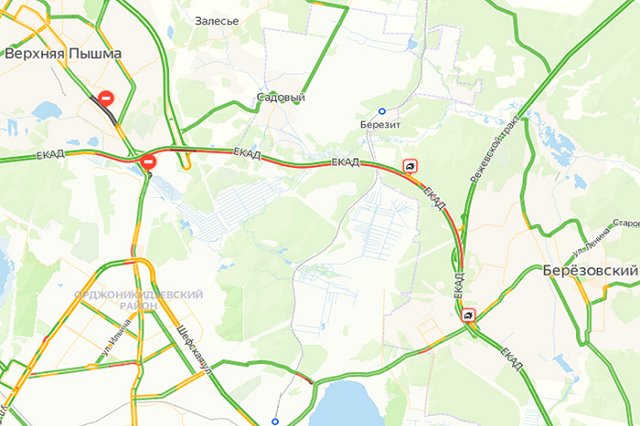Select the accident icon on ЕКАД near Березит

409,166
